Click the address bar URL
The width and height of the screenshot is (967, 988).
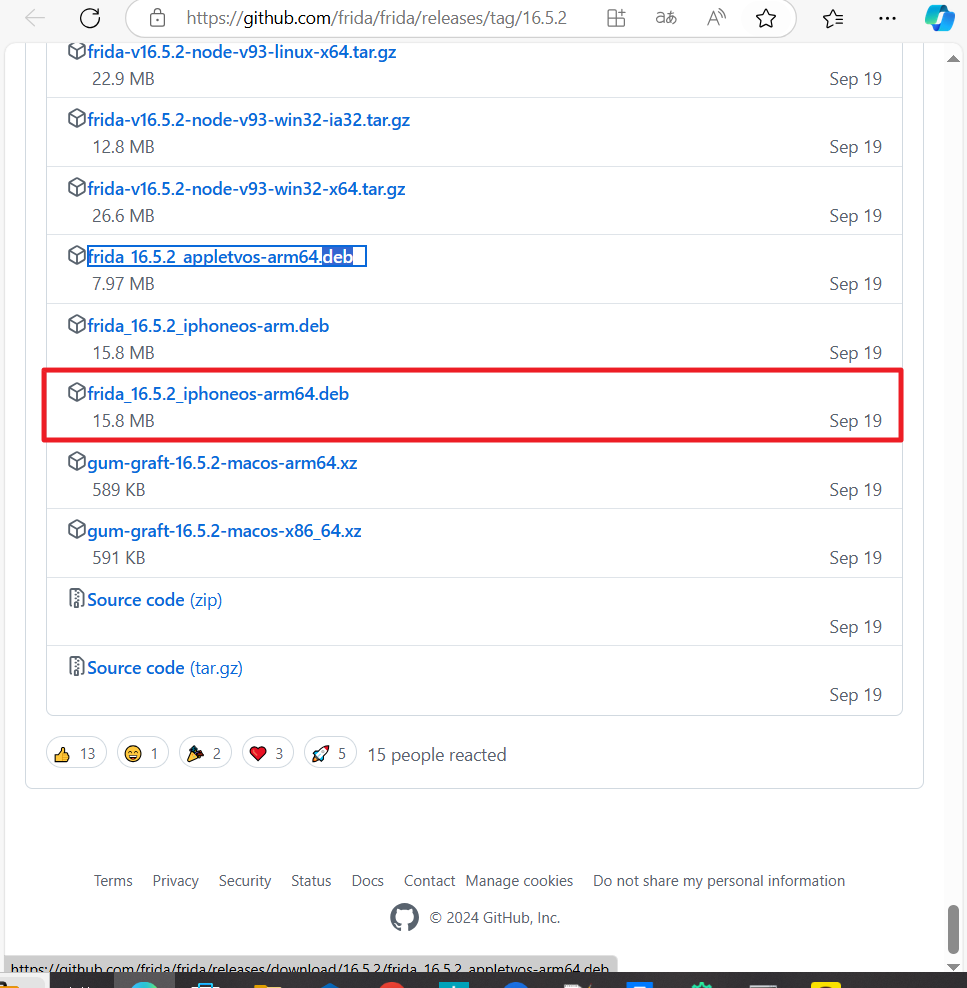point(377,18)
